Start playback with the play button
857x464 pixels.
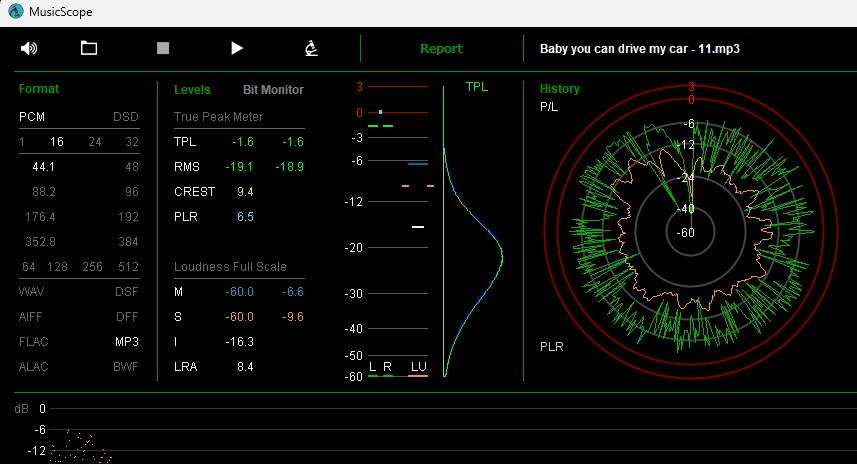pyautogui.click(x=237, y=48)
